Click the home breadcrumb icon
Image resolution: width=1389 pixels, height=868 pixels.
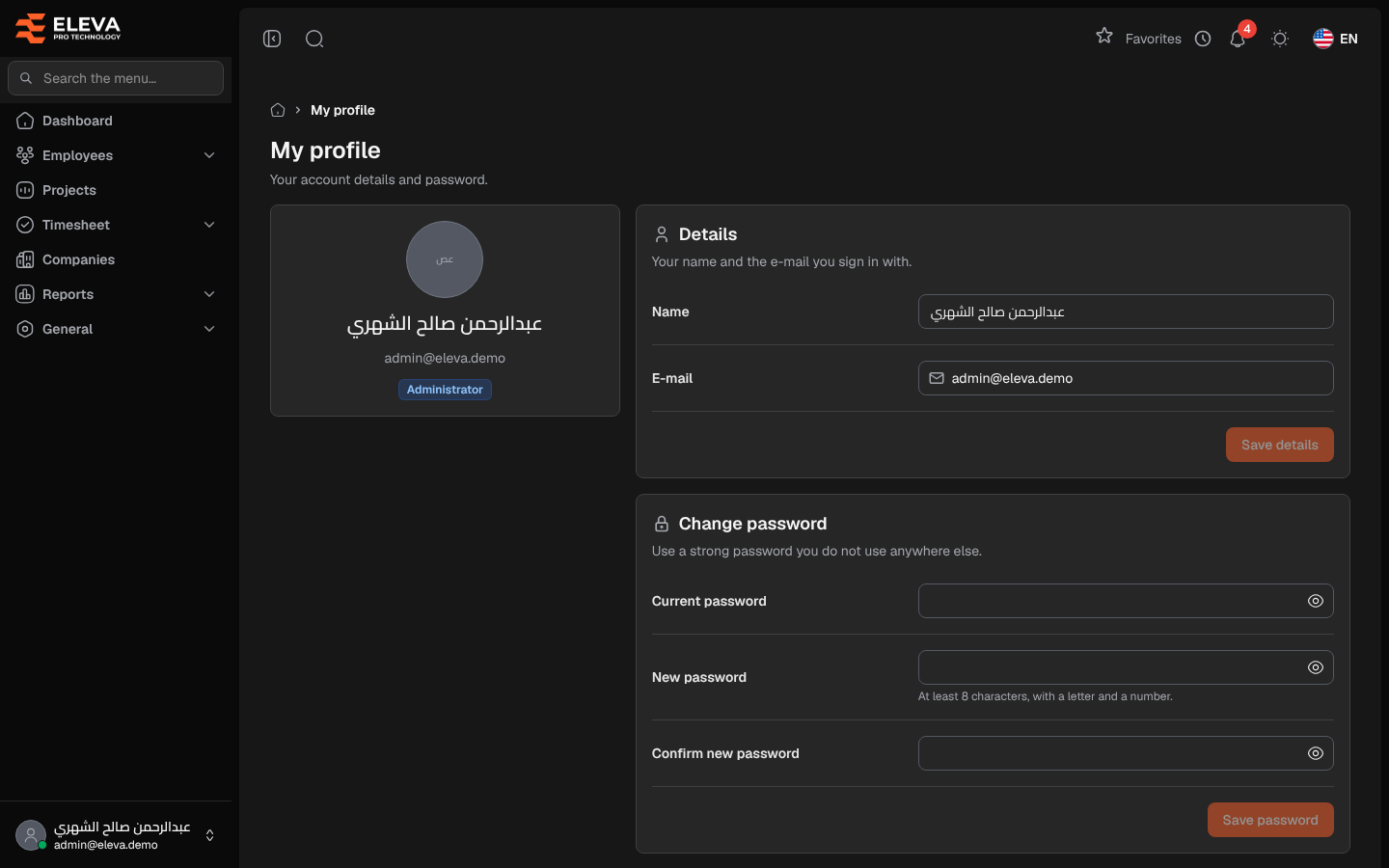point(278,110)
